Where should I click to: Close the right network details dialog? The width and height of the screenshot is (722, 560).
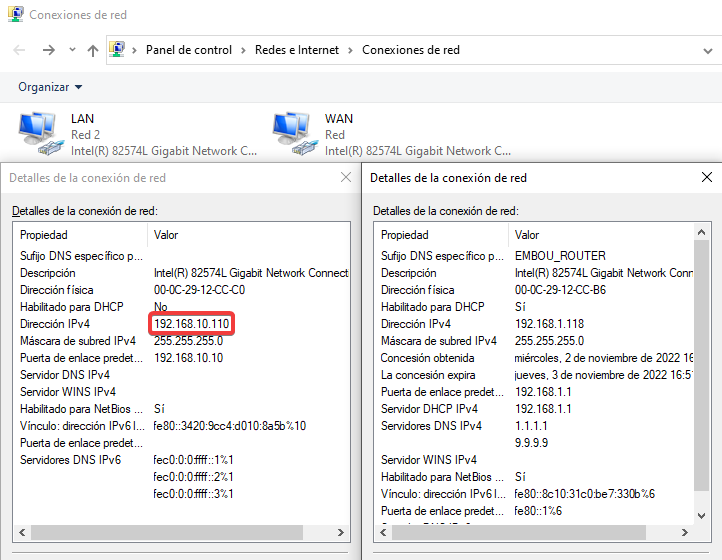[707, 177]
